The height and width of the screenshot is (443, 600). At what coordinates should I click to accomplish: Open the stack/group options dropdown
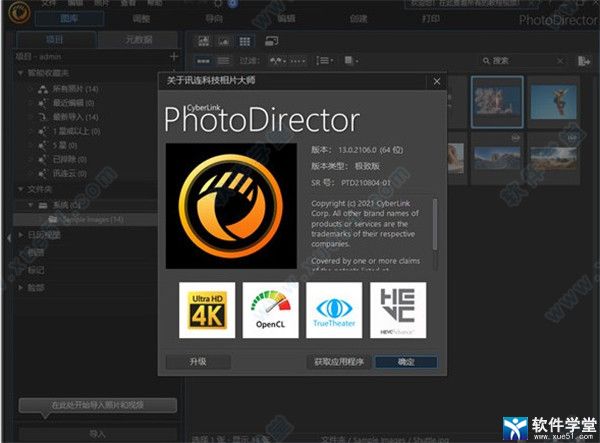(351, 61)
